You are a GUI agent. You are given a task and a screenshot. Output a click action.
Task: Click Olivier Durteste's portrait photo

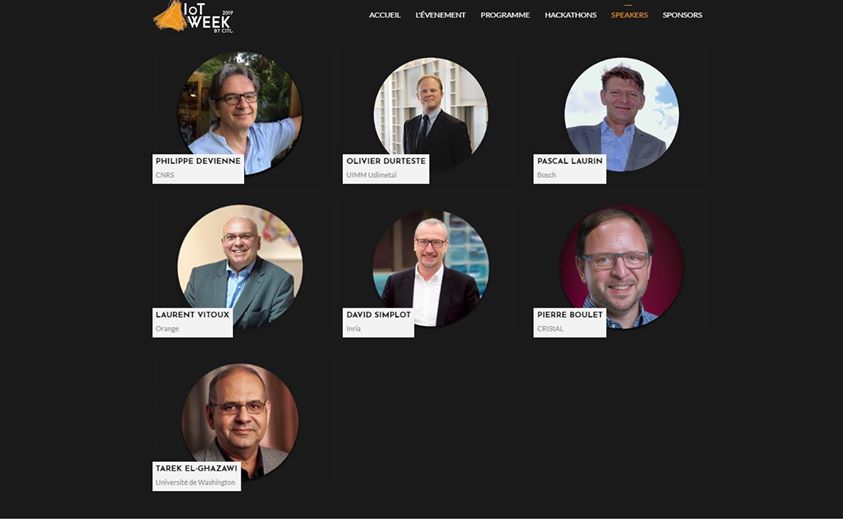tap(431, 115)
